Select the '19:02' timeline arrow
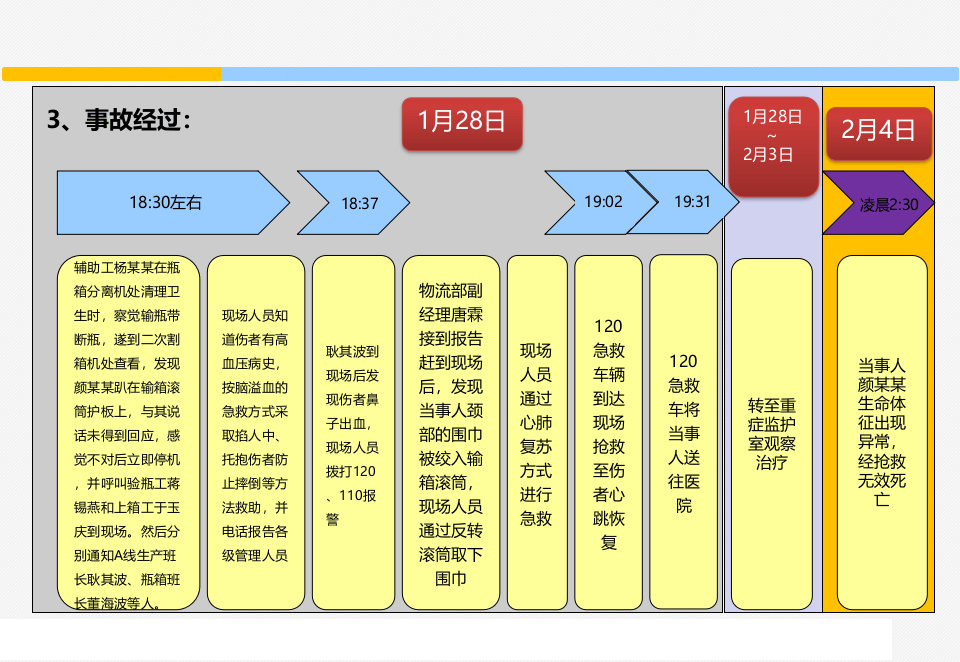Viewport: 960px width, 662px height. pyautogui.click(x=600, y=203)
